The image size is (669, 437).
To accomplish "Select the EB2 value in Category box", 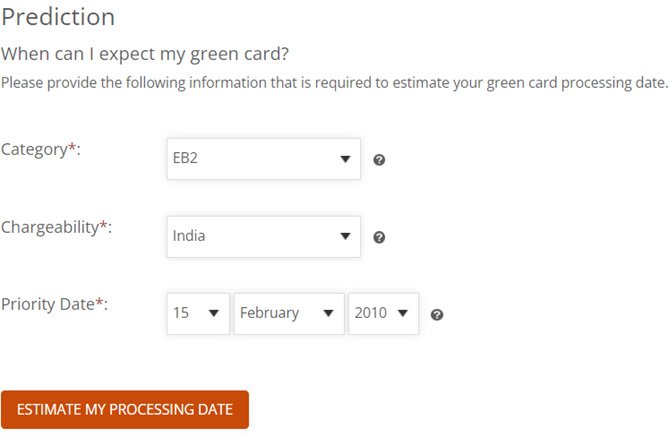I will click(x=186, y=159).
